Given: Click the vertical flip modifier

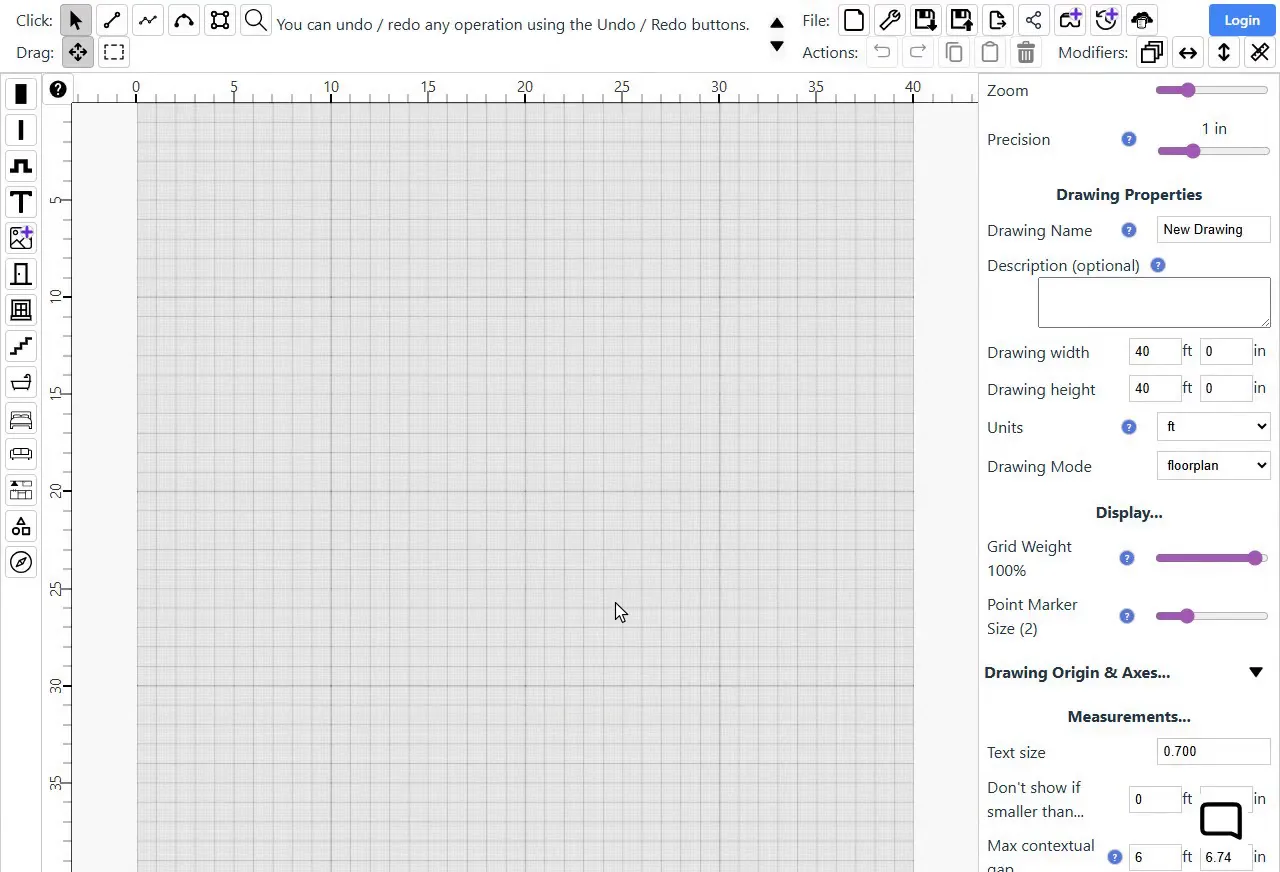Looking at the screenshot, I should [1224, 52].
